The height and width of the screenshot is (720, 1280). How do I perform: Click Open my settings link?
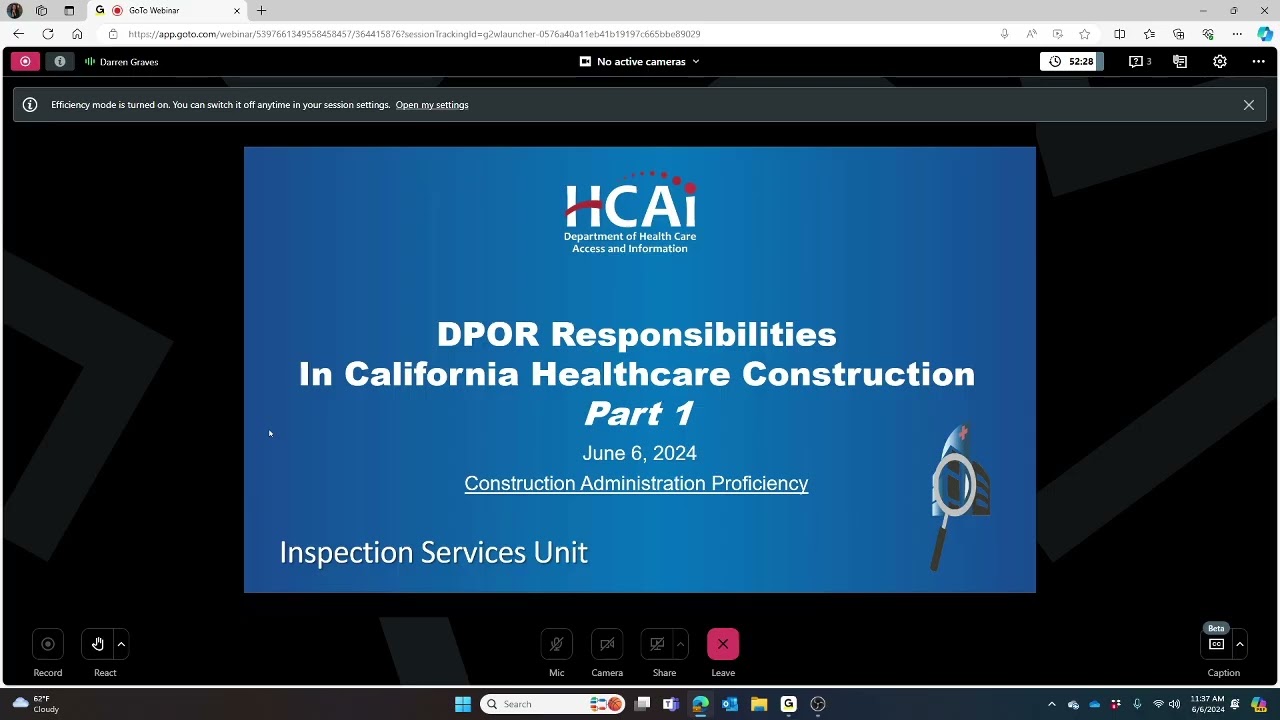(x=432, y=105)
